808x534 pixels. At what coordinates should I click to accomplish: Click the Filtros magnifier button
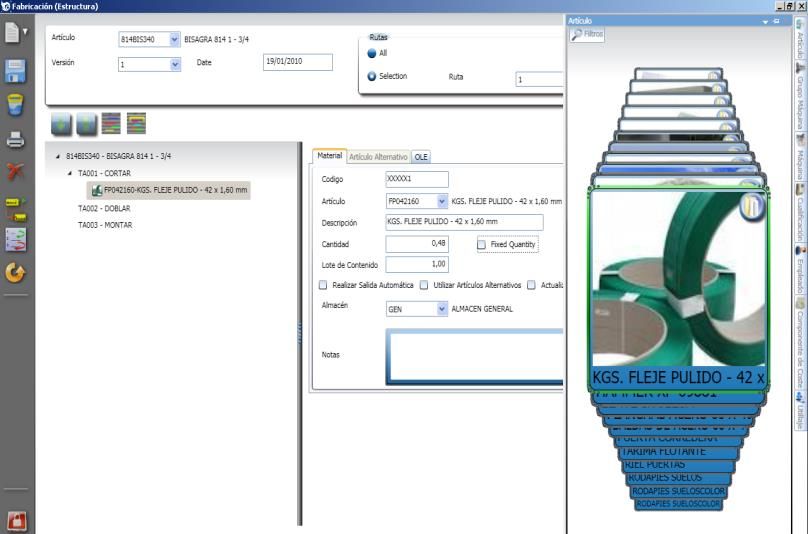588,34
